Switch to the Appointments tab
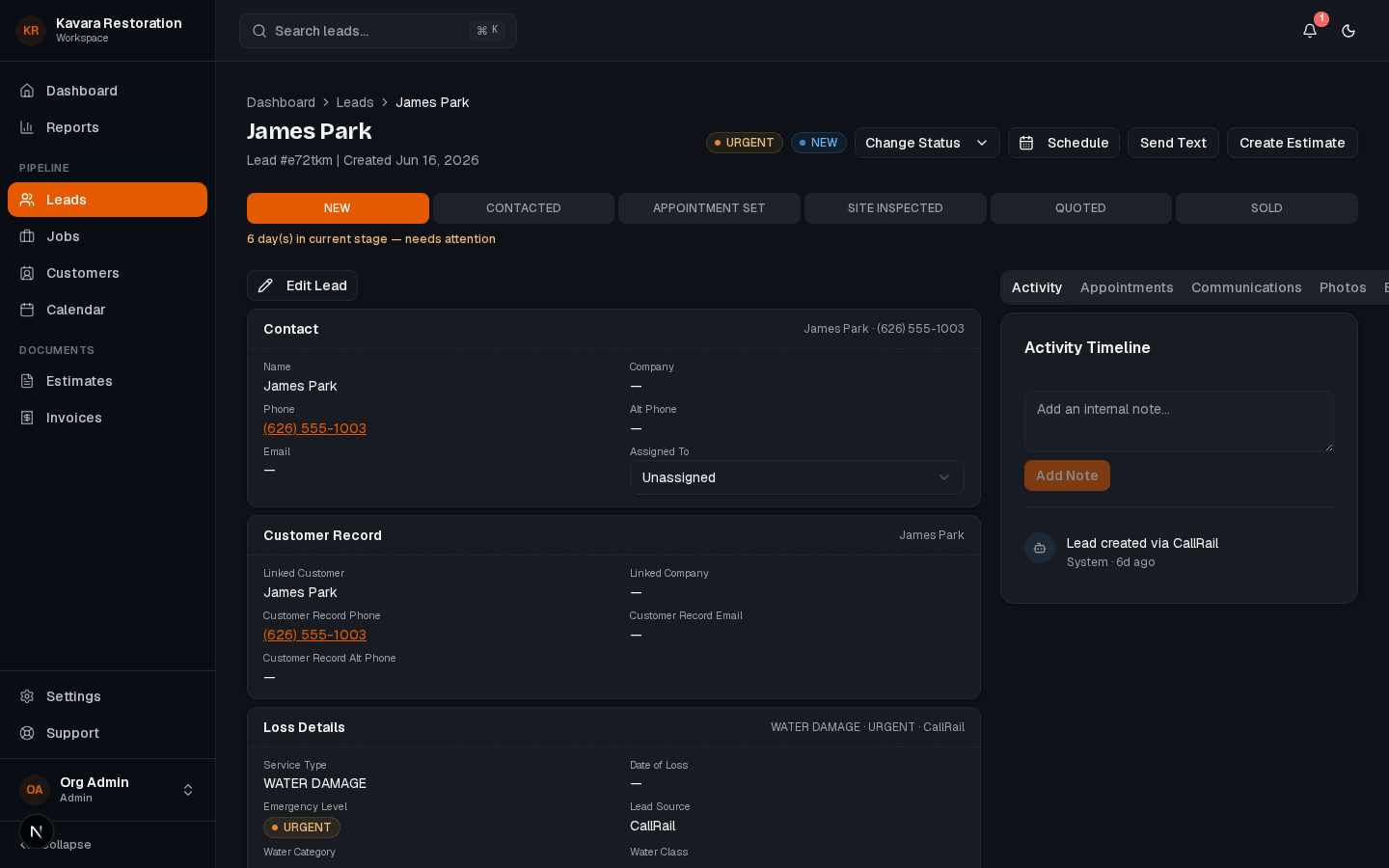Viewport: 1389px width, 868px height. tap(1127, 287)
